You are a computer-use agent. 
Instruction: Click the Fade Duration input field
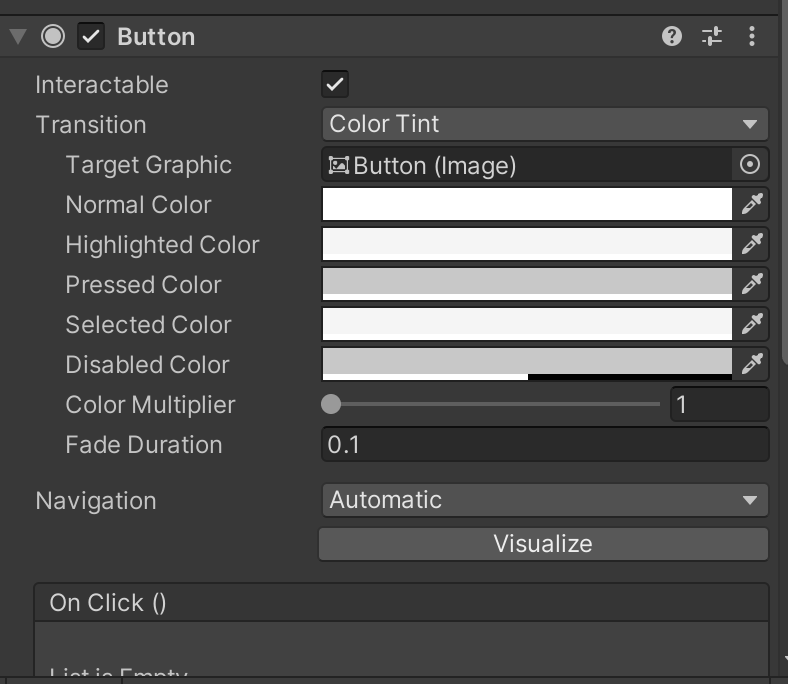pos(545,445)
